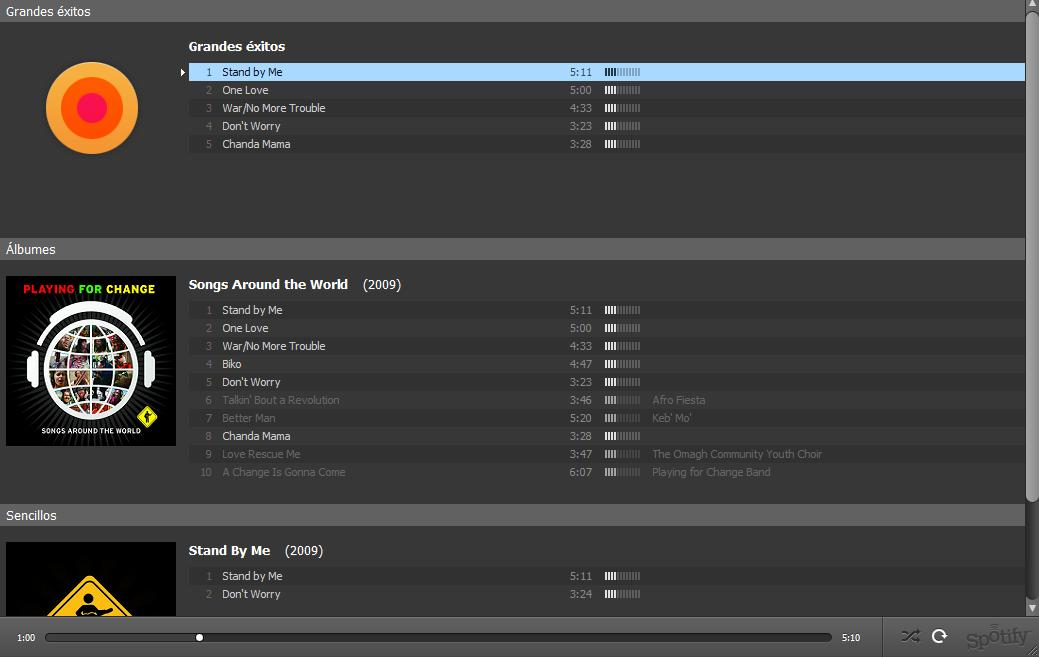Open The Omagh Community Youth Choir link
The image size is (1039, 657).
[737, 454]
